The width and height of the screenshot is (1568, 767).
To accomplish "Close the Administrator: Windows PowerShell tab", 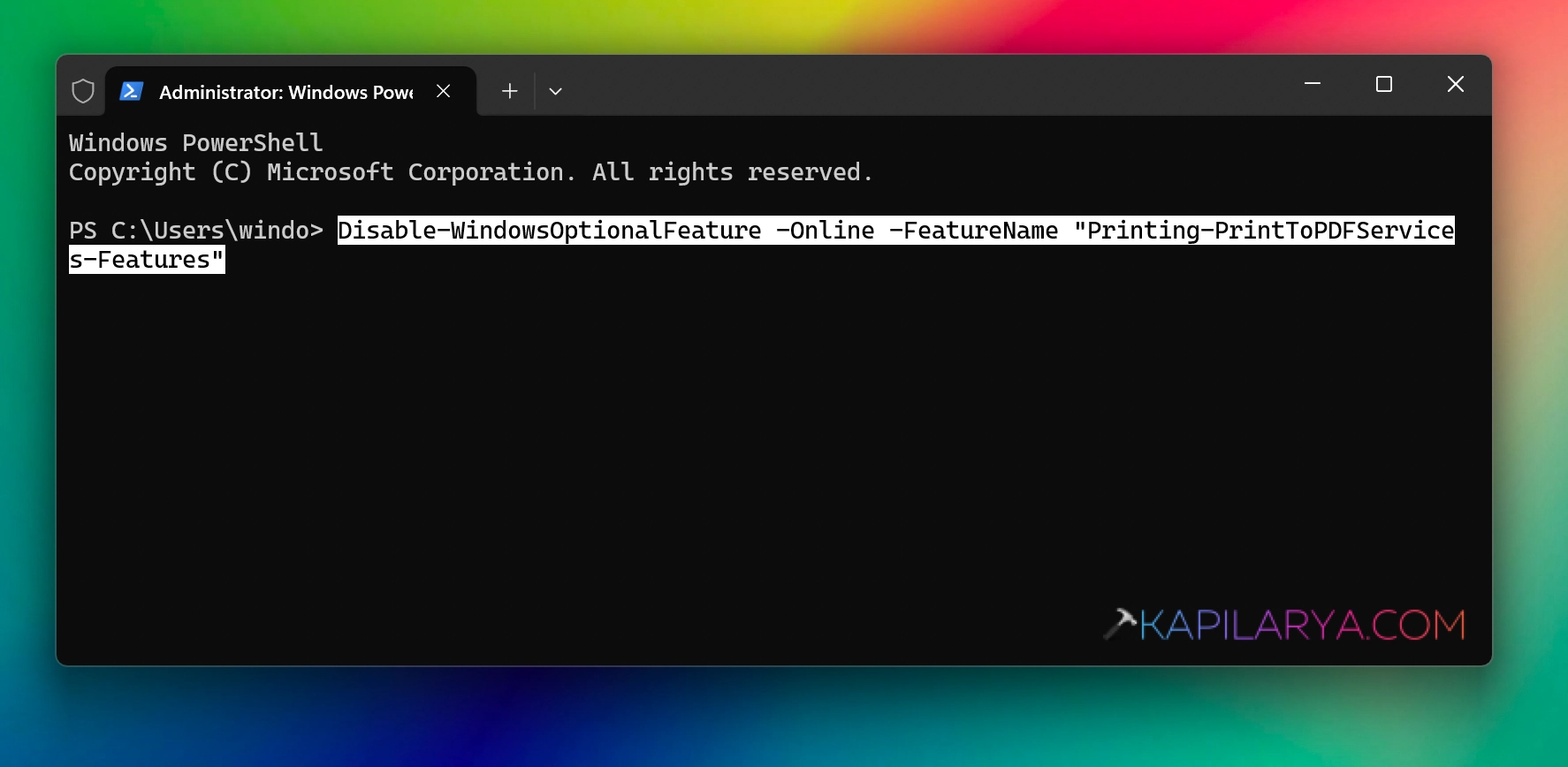I will click(444, 91).
